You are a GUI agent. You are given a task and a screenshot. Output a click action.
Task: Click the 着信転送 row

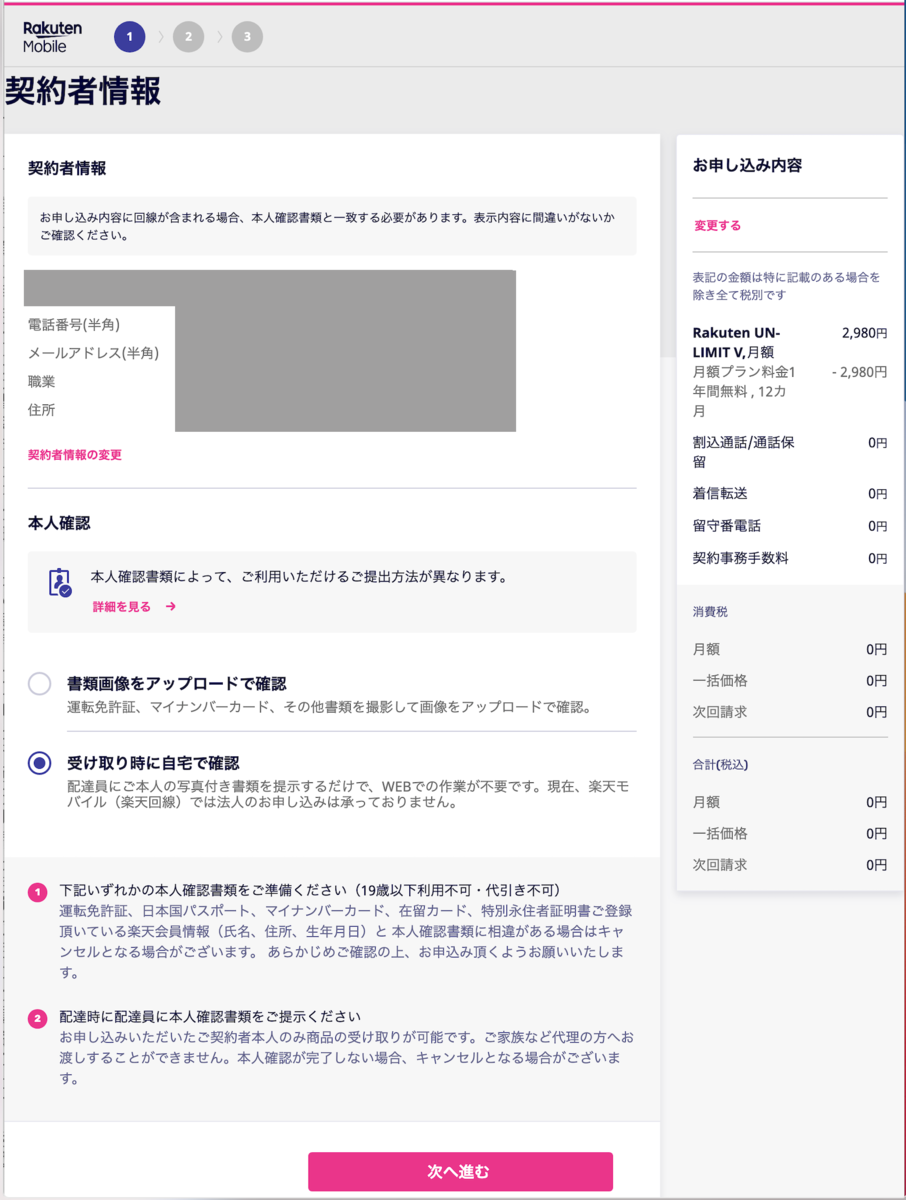click(x=790, y=494)
